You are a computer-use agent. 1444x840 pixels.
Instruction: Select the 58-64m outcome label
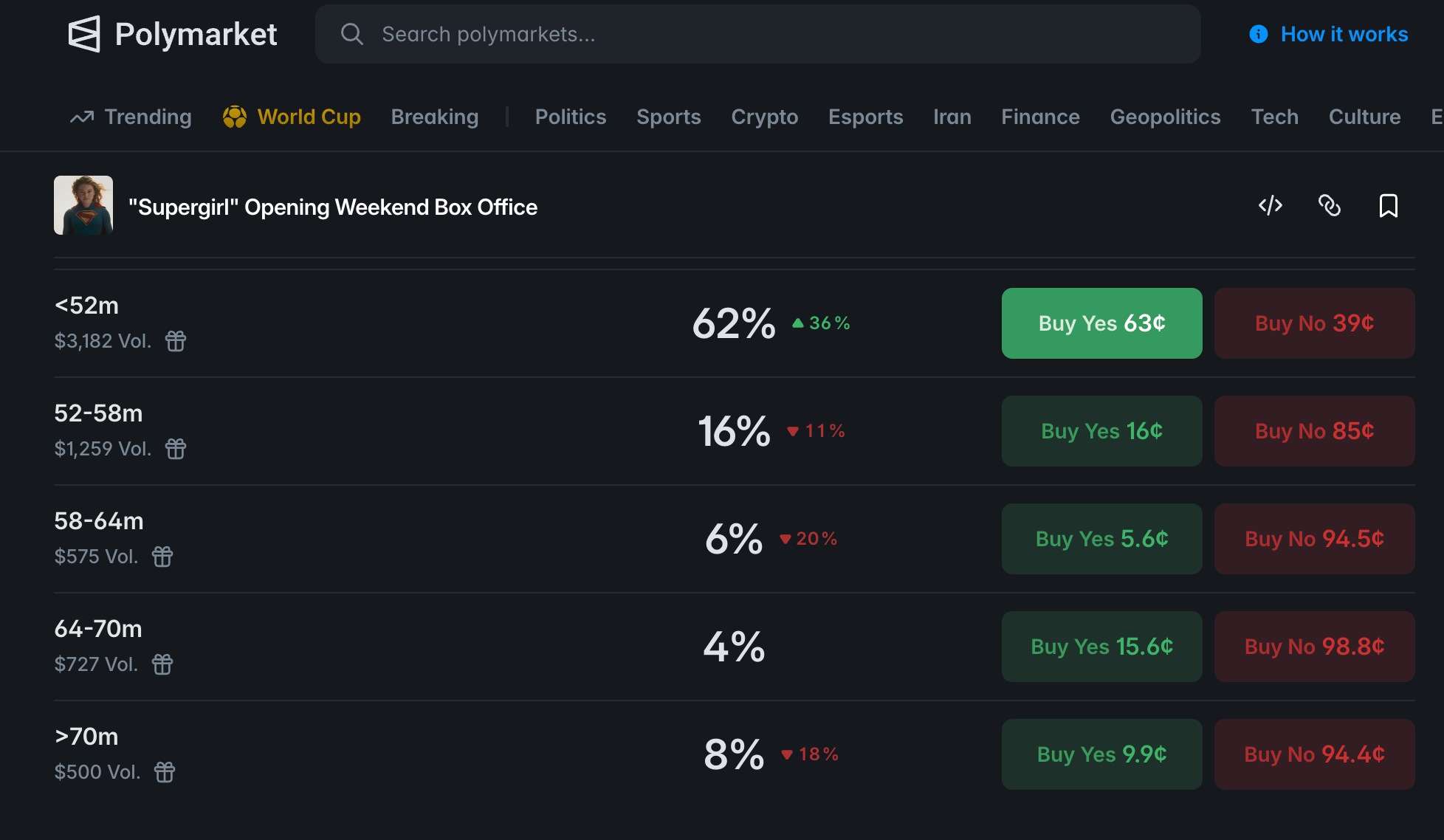pos(99,521)
